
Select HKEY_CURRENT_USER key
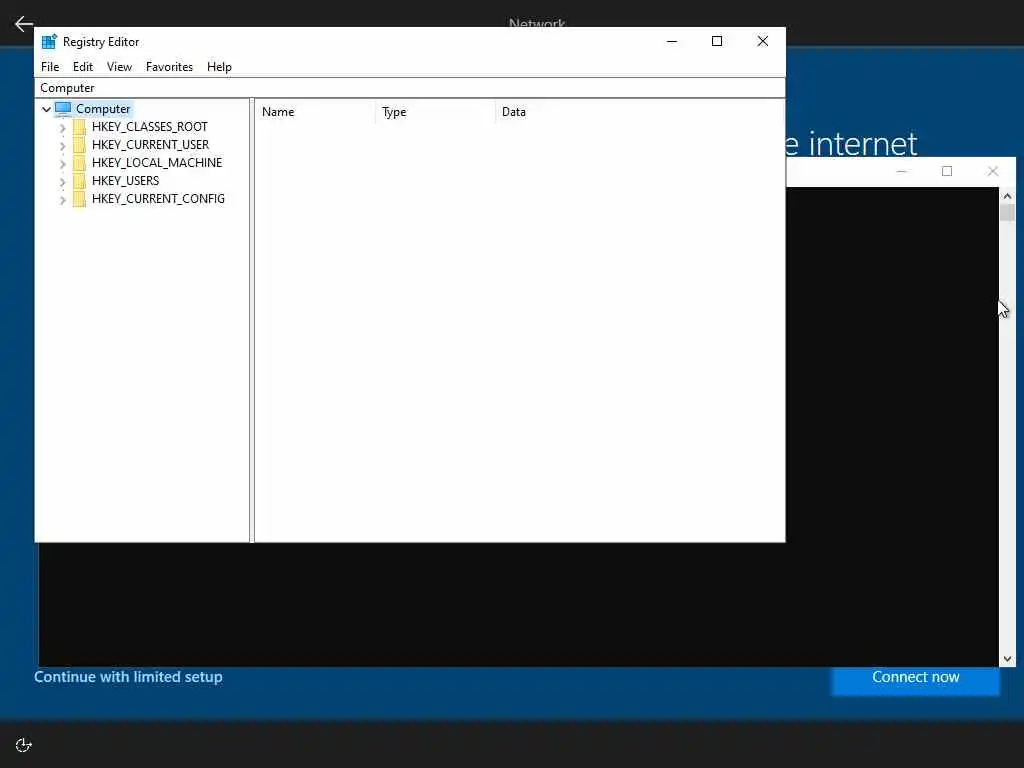(x=150, y=144)
